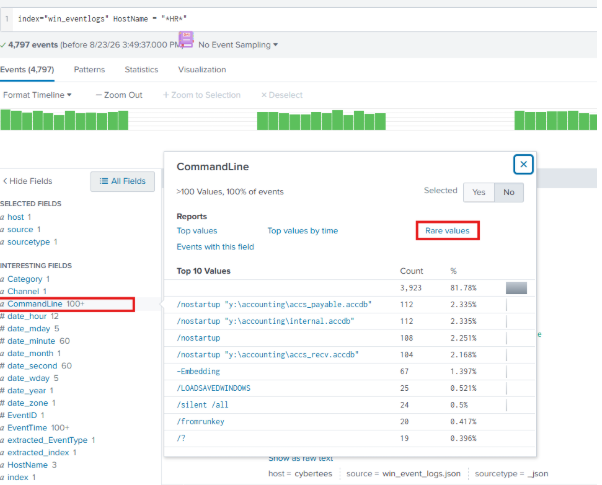Open the date_minute field
602x485 pixels.
[x=31, y=341]
